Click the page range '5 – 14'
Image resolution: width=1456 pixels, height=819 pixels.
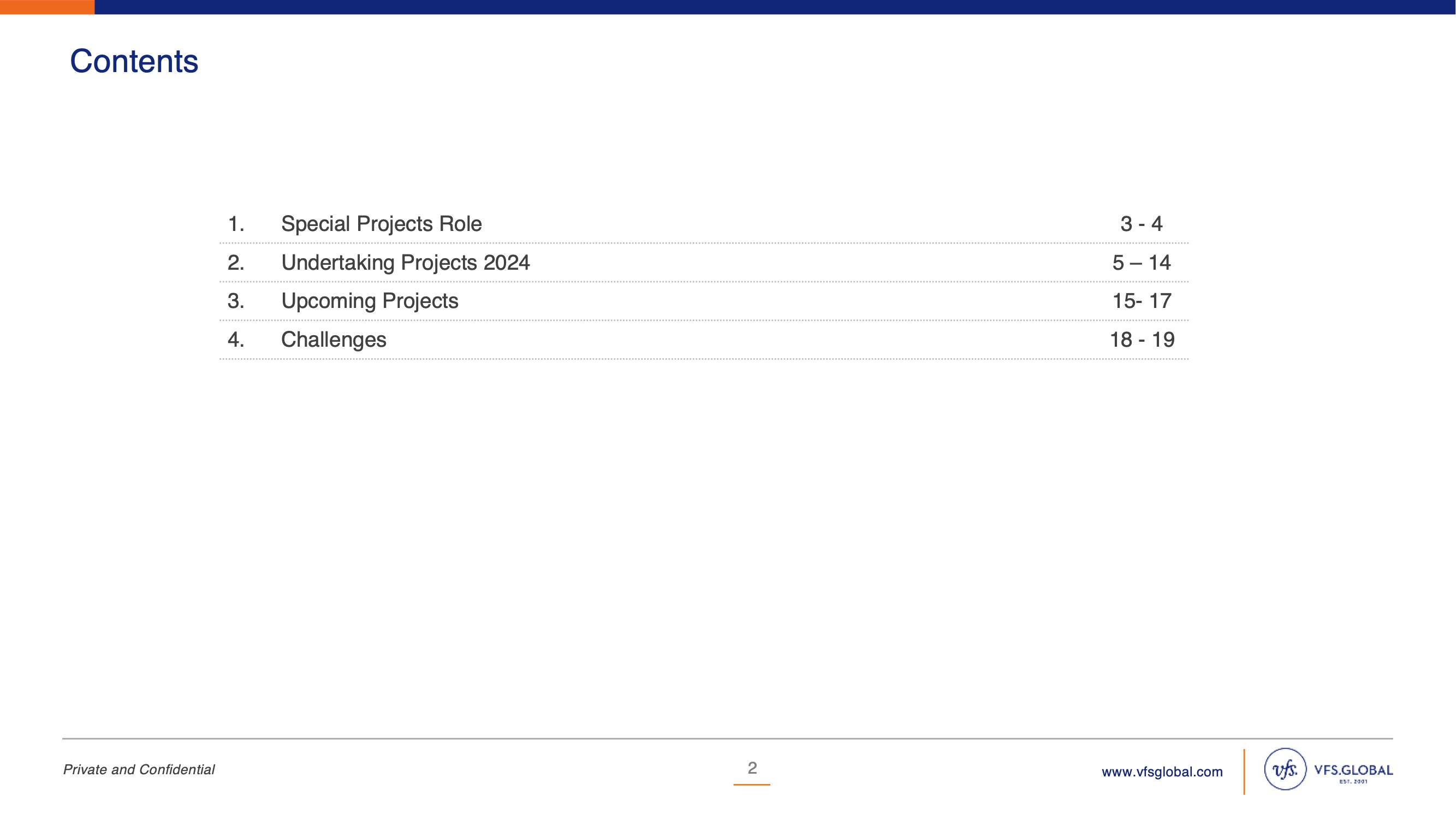(1141, 263)
